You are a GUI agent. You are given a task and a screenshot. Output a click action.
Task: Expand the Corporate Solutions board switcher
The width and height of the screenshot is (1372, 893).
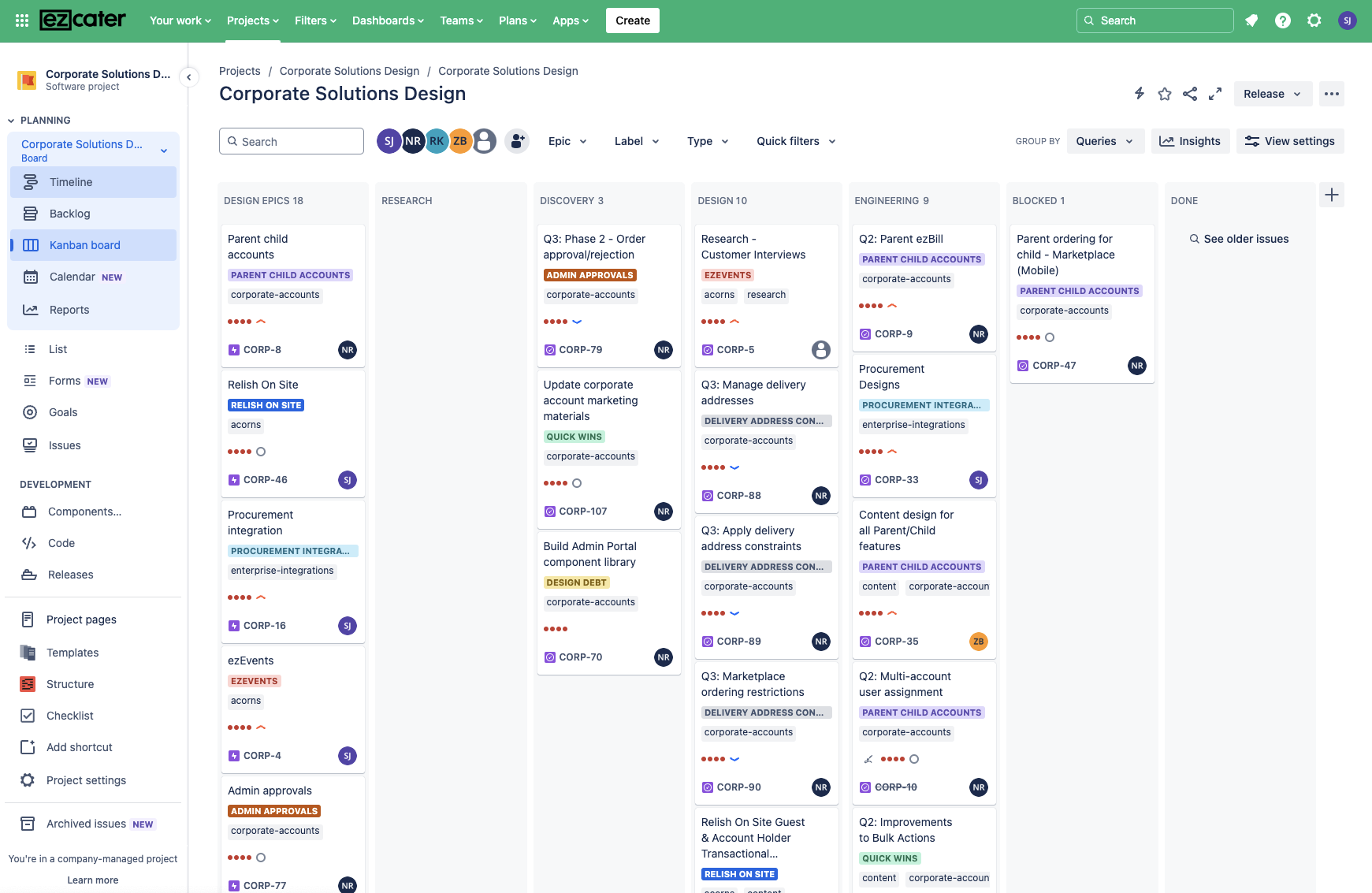(164, 151)
